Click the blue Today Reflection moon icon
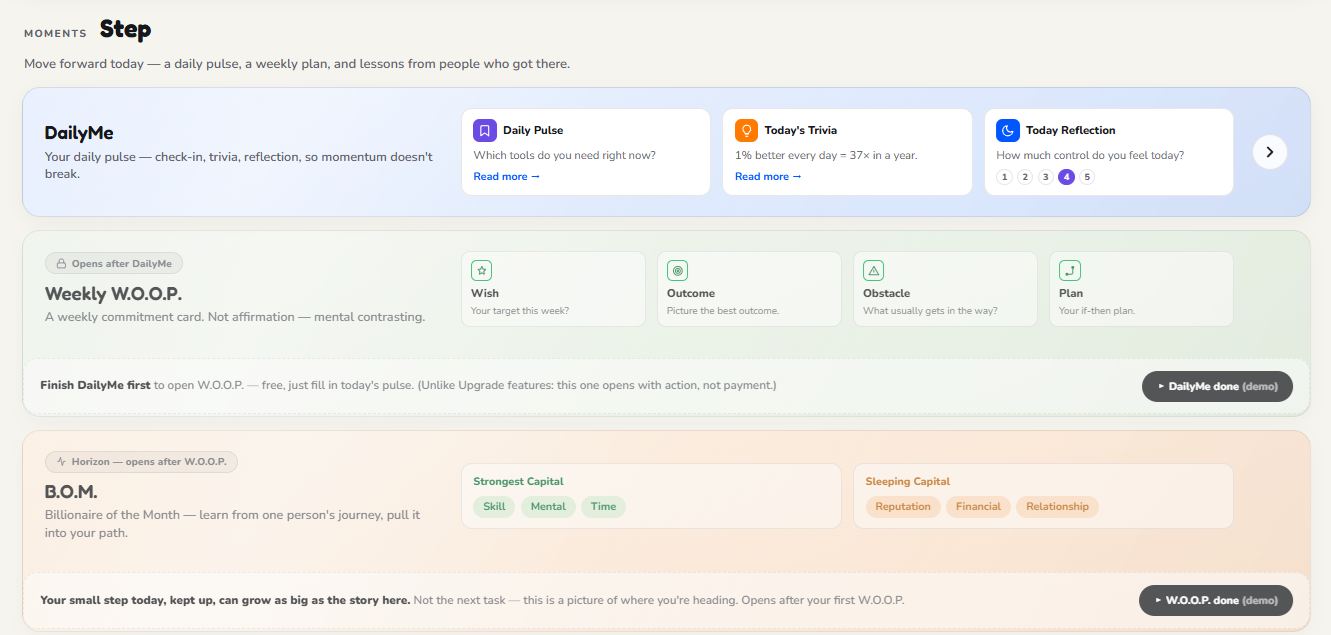The image size is (1331, 635). pyautogui.click(x=1008, y=130)
